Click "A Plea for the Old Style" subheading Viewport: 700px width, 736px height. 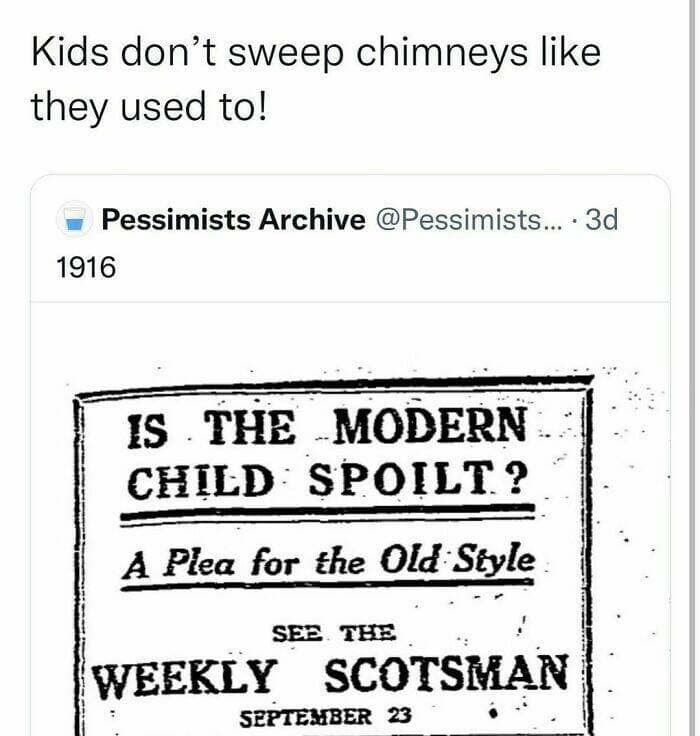pos(329,561)
